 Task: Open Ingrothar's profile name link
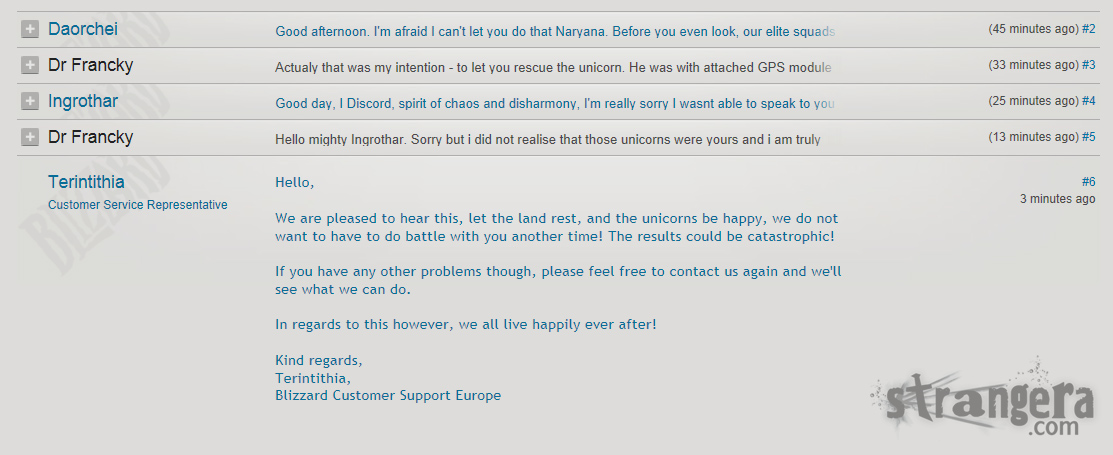click(x=83, y=101)
